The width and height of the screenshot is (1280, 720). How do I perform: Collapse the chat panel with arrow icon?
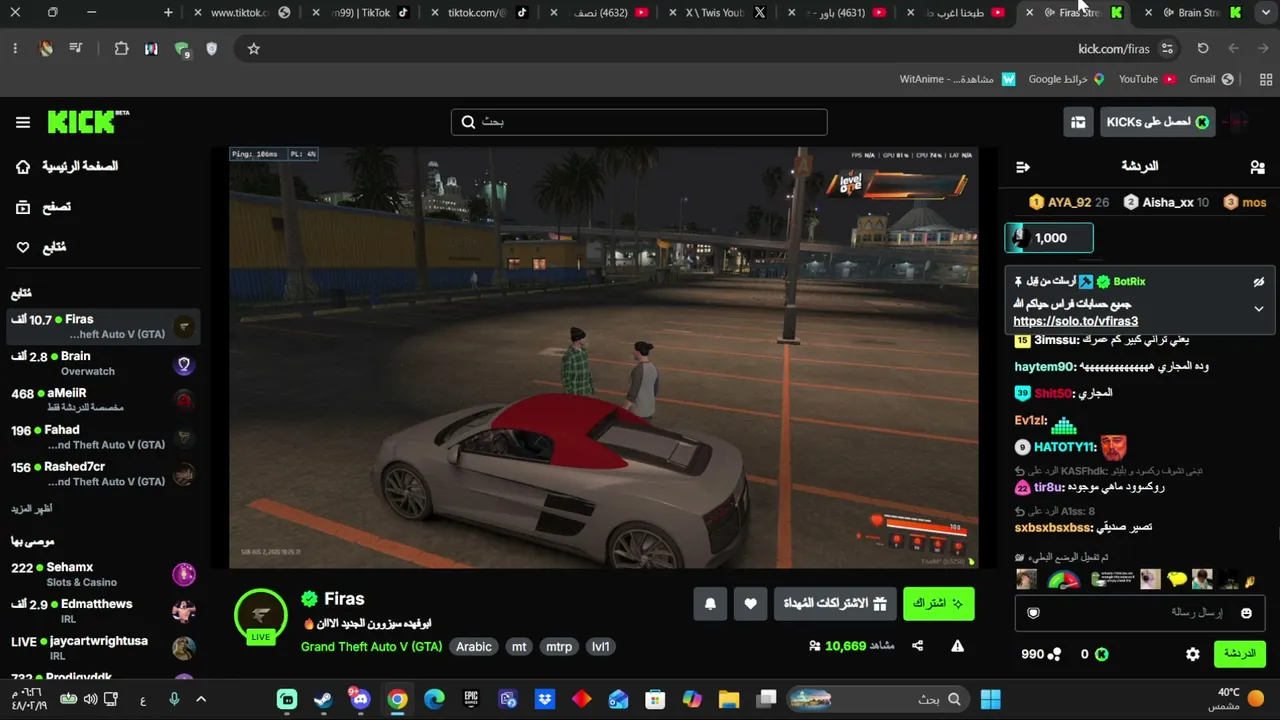tap(1022, 167)
